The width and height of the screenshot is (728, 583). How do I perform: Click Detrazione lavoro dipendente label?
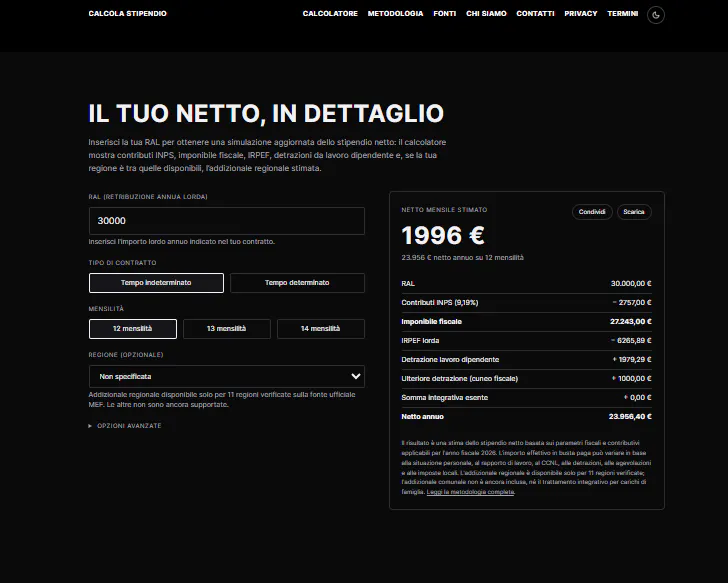[450, 360]
